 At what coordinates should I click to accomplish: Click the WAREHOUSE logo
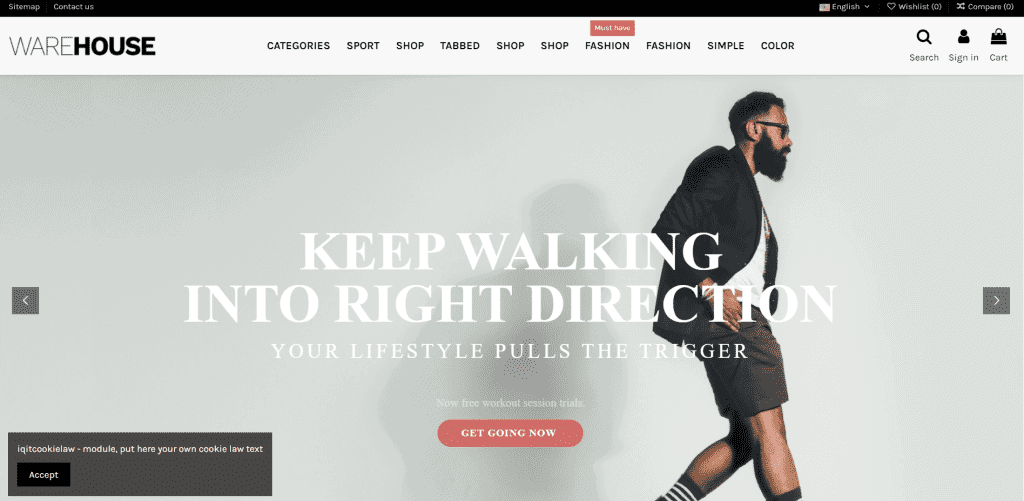click(82, 46)
